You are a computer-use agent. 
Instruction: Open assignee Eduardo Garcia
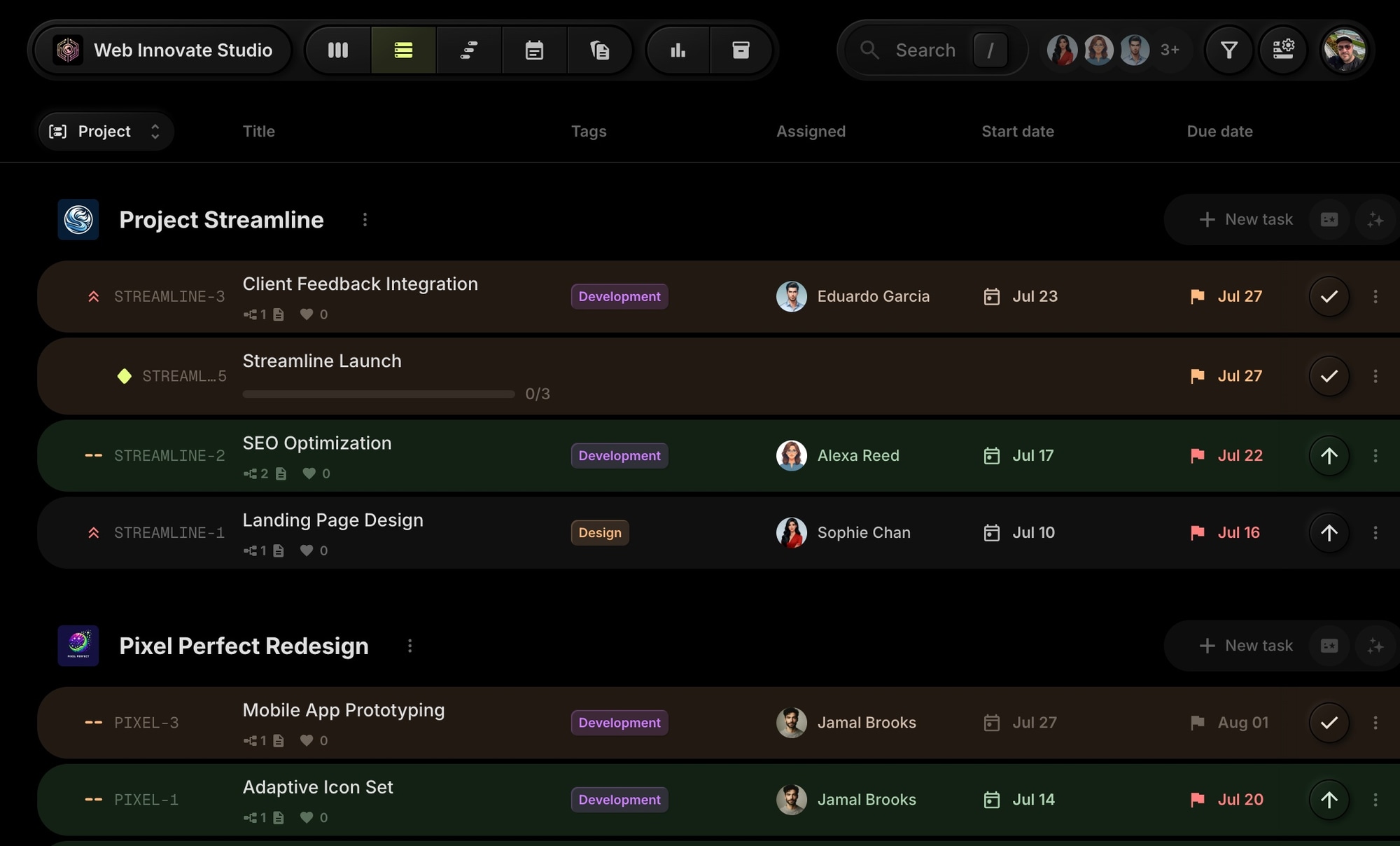[x=853, y=296]
